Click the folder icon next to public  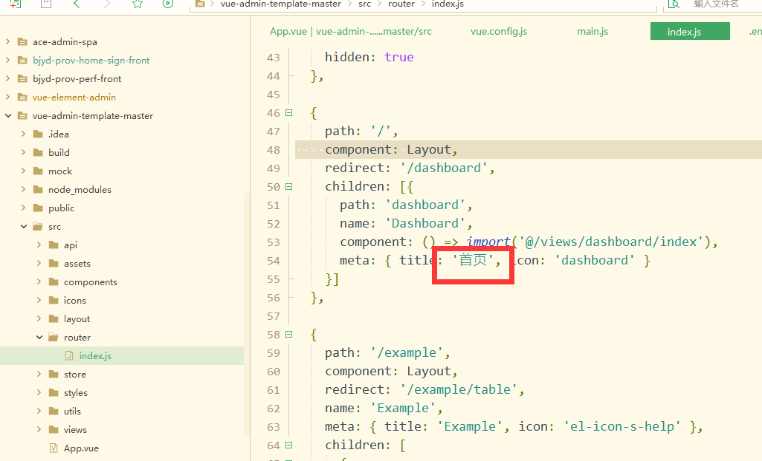click(38, 208)
